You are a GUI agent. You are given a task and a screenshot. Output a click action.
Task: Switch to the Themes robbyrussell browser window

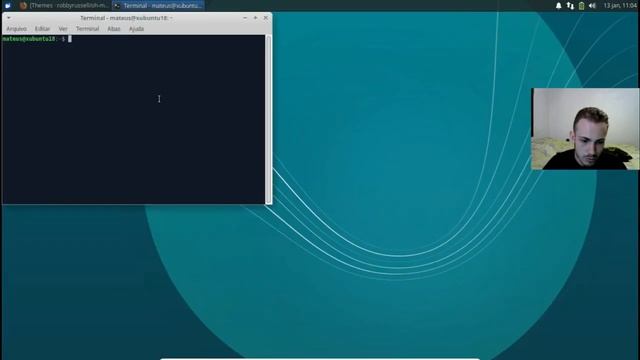pos(64,6)
